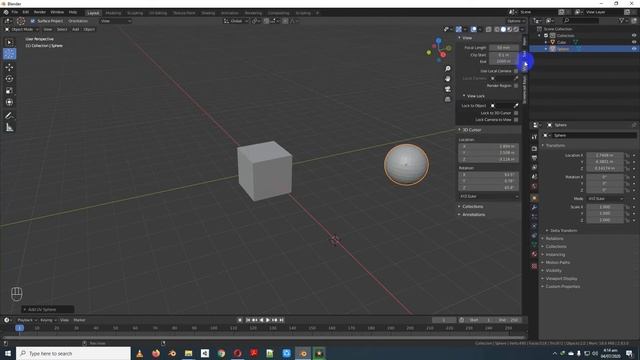Screen dimensions: 640x360
Task: Click the zoom magnifier viewport gizmo
Action: tap(448, 69)
